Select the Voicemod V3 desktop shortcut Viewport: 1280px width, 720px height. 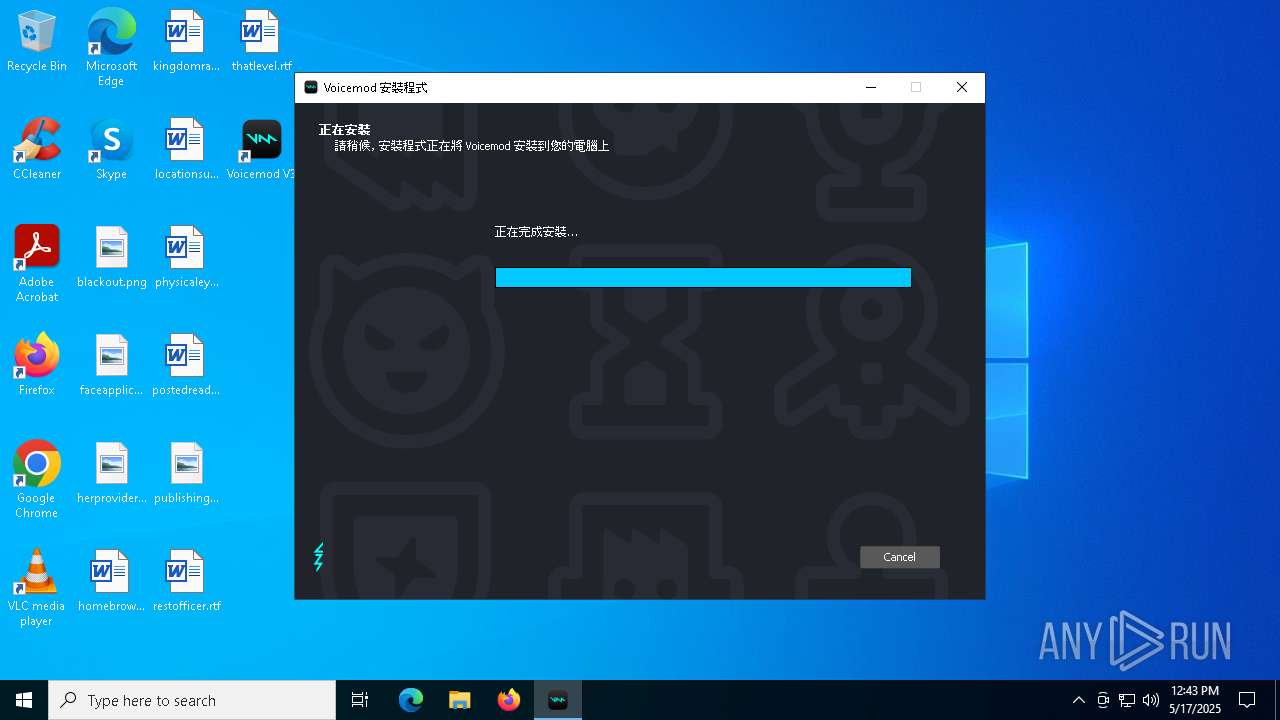[261, 150]
